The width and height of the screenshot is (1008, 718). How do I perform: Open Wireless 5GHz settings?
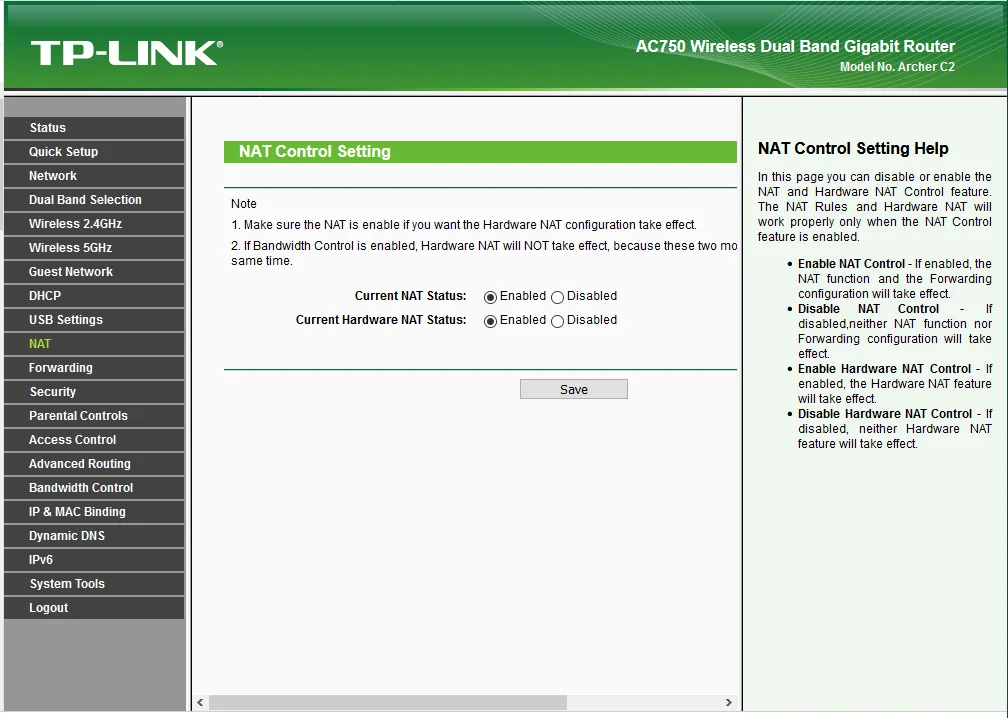pyautogui.click(x=94, y=247)
